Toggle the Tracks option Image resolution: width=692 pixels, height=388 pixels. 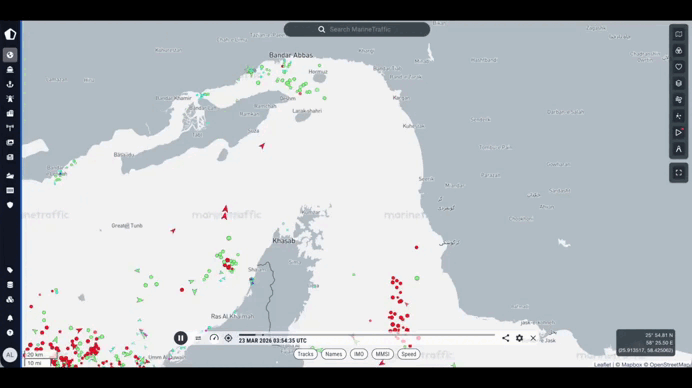[x=305, y=354]
